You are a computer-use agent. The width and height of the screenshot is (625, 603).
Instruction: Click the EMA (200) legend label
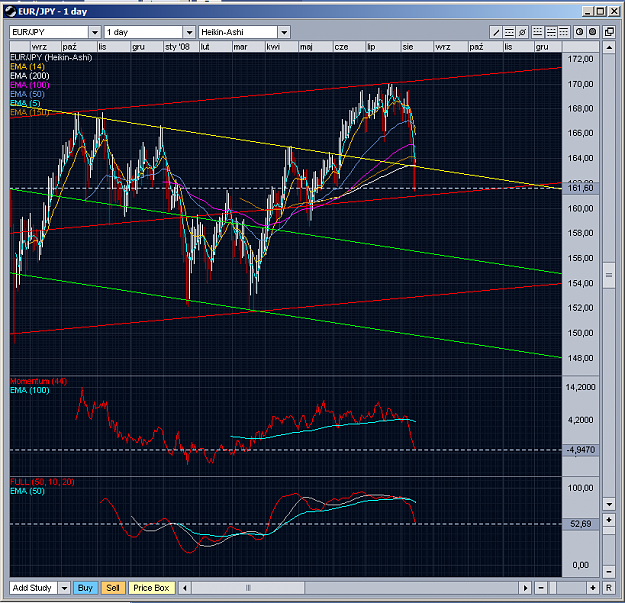click(x=30, y=76)
